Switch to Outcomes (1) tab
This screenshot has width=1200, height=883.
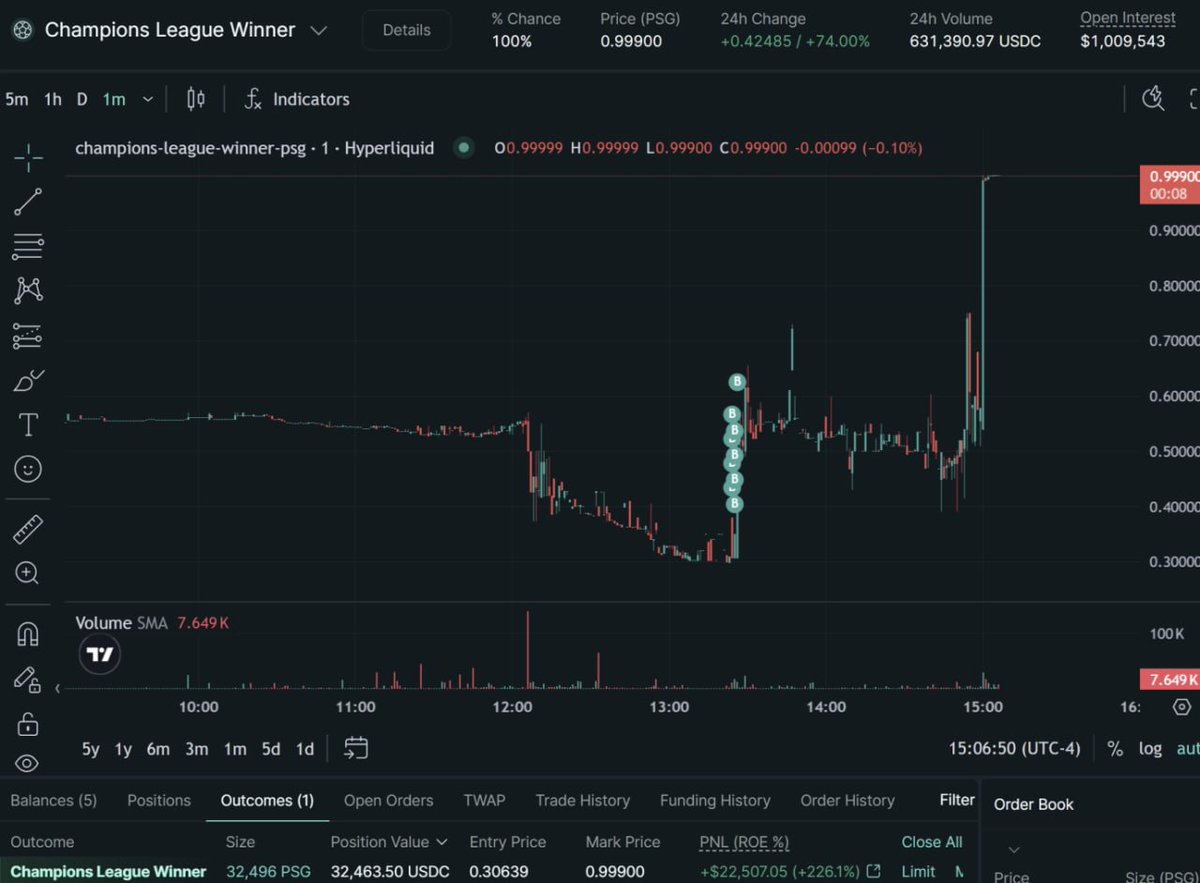coord(267,800)
